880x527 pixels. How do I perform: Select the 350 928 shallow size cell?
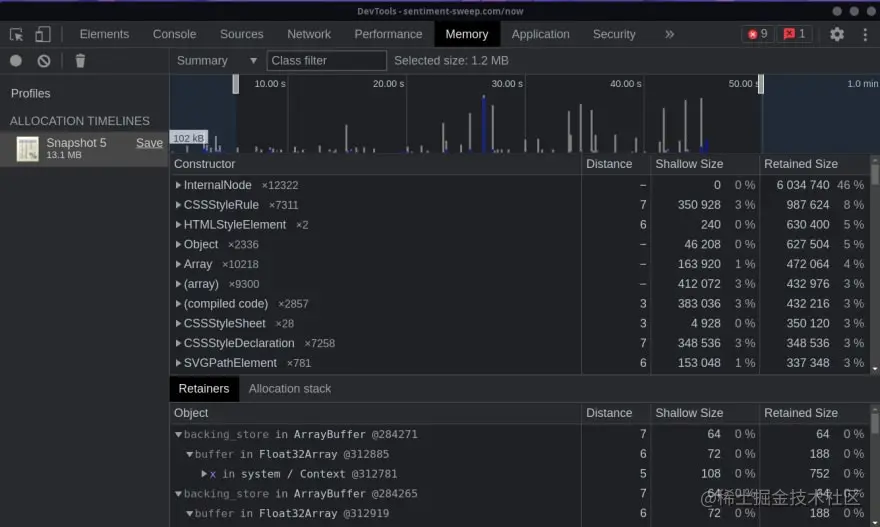(699, 205)
